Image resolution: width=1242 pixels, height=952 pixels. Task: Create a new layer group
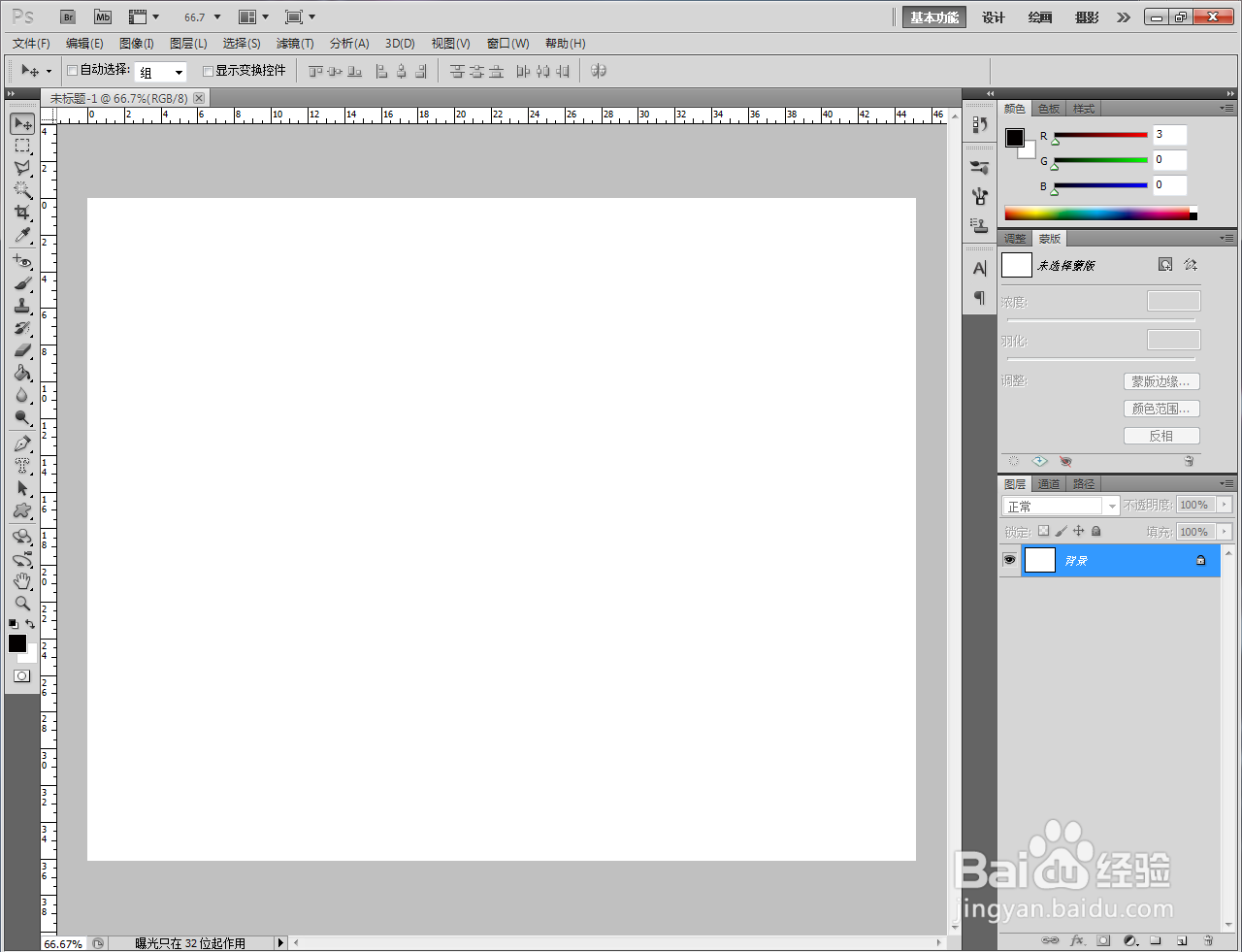(1156, 940)
